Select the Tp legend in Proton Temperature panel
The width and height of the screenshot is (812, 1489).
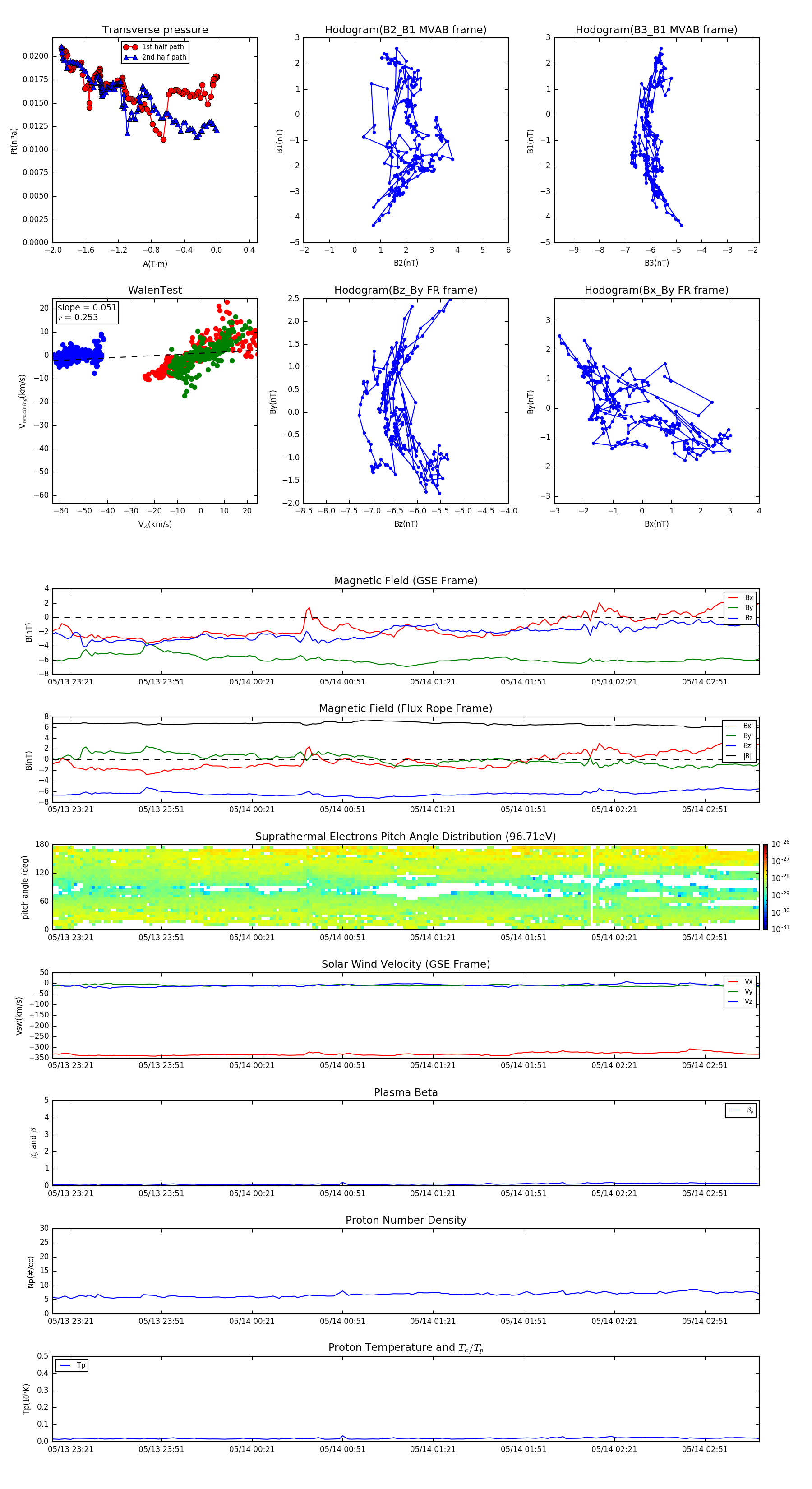tap(72, 1365)
